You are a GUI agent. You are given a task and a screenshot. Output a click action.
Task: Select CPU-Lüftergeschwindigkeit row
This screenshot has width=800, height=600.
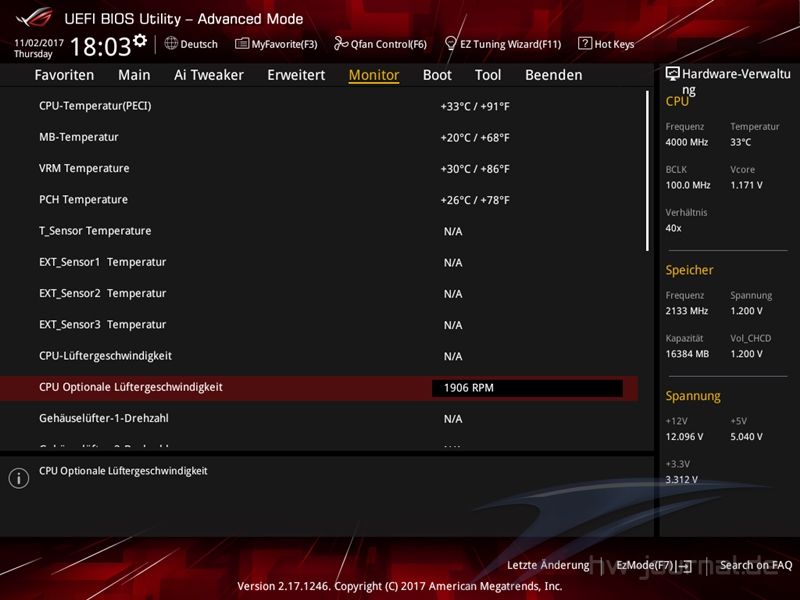tap(319, 356)
